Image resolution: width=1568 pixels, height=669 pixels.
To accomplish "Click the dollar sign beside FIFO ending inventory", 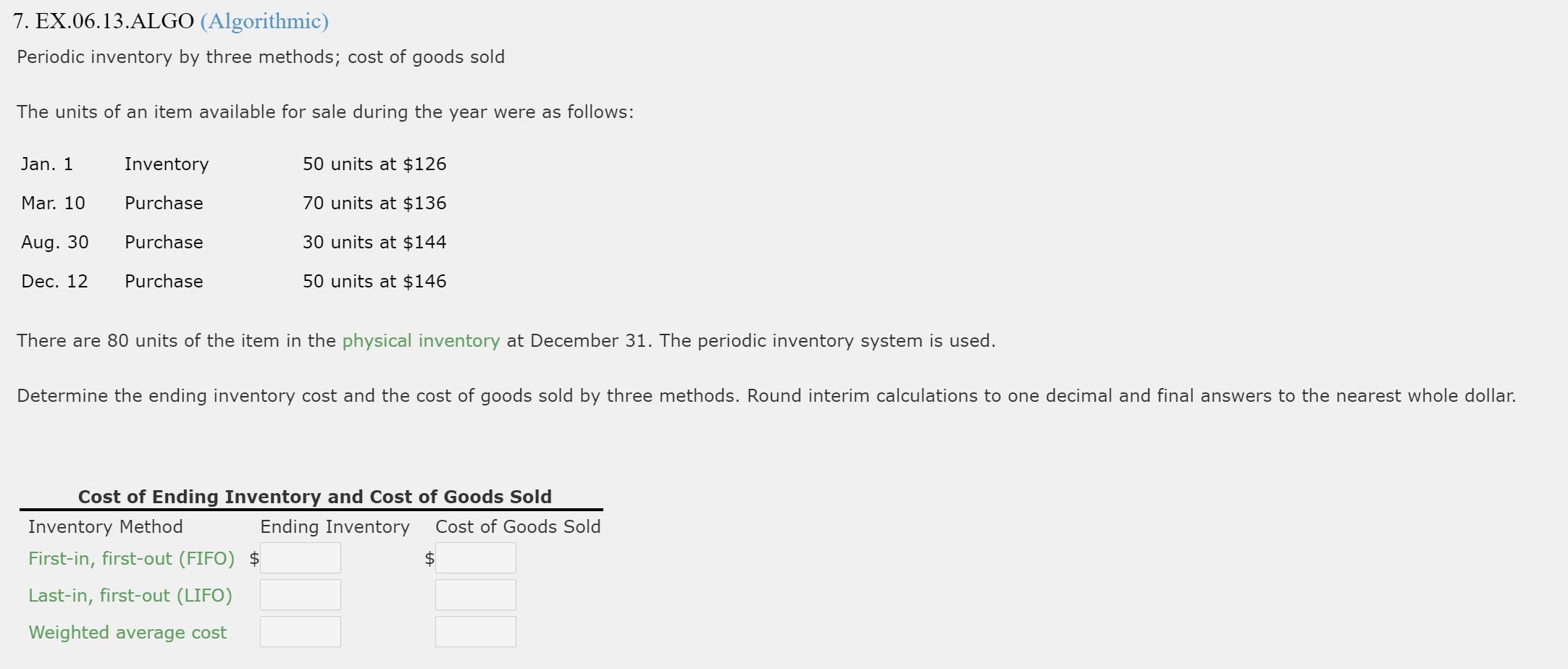I will tap(253, 557).
